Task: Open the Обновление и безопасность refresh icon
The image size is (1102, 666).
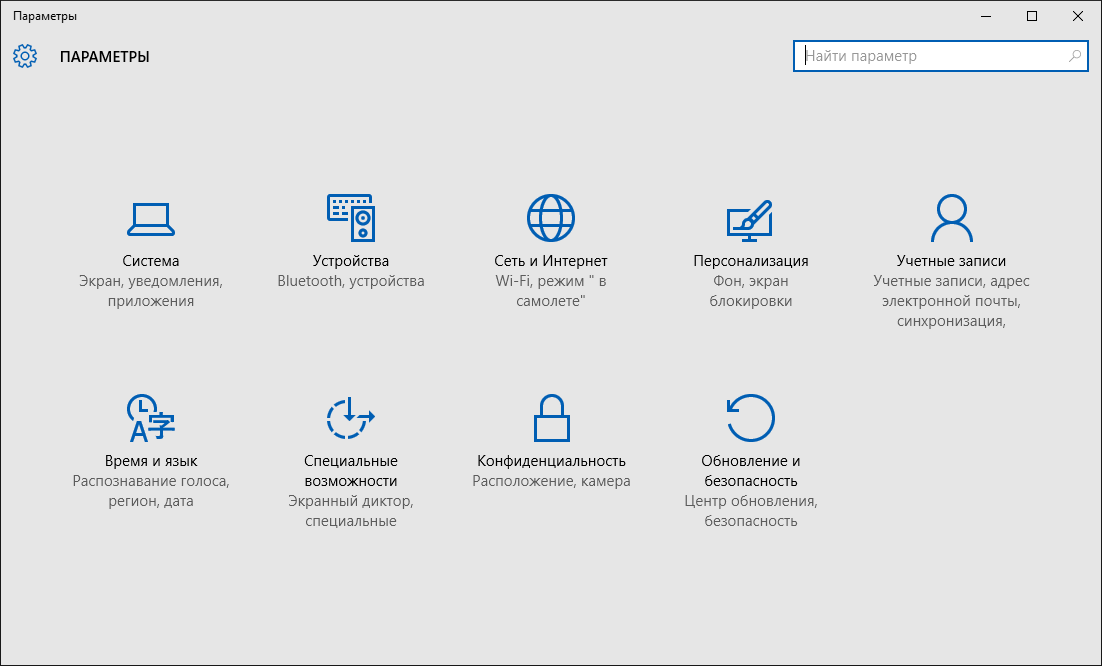Action: (x=750, y=418)
